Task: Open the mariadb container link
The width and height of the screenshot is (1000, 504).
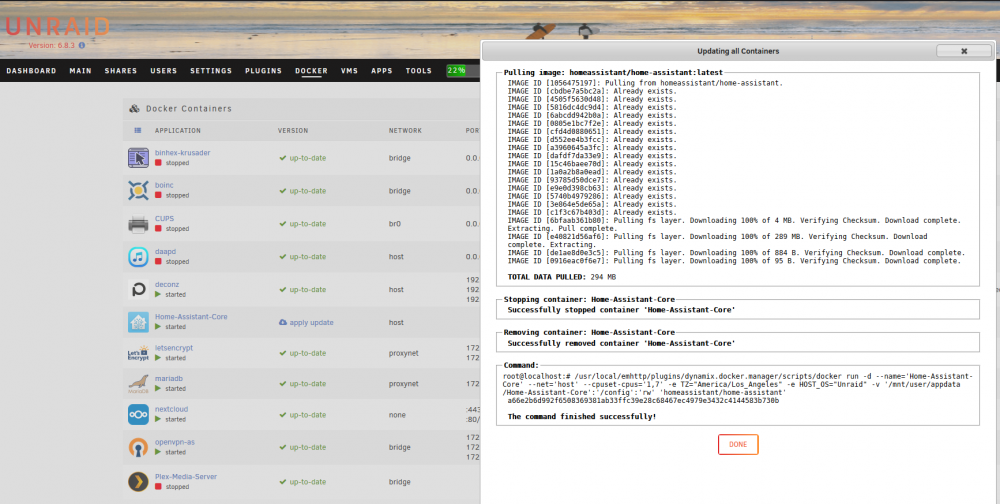Action: pos(169,378)
